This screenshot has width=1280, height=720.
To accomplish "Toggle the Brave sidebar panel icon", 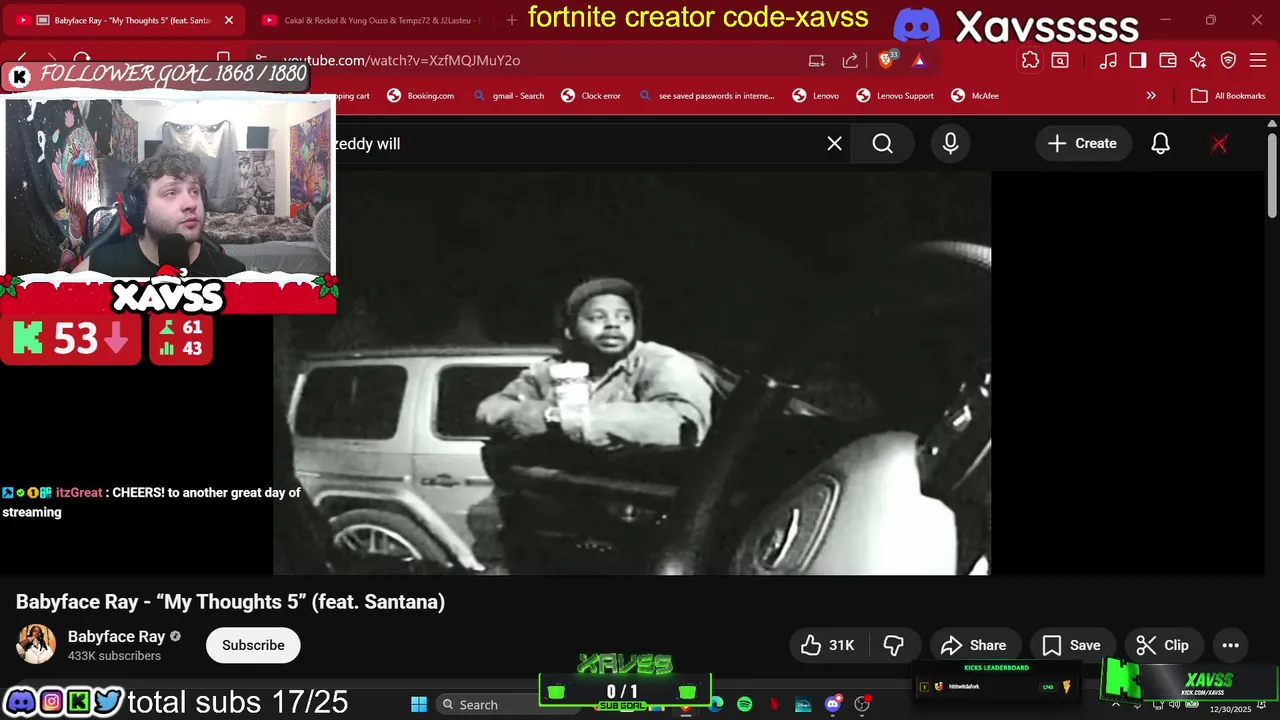I will [x=1138, y=60].
